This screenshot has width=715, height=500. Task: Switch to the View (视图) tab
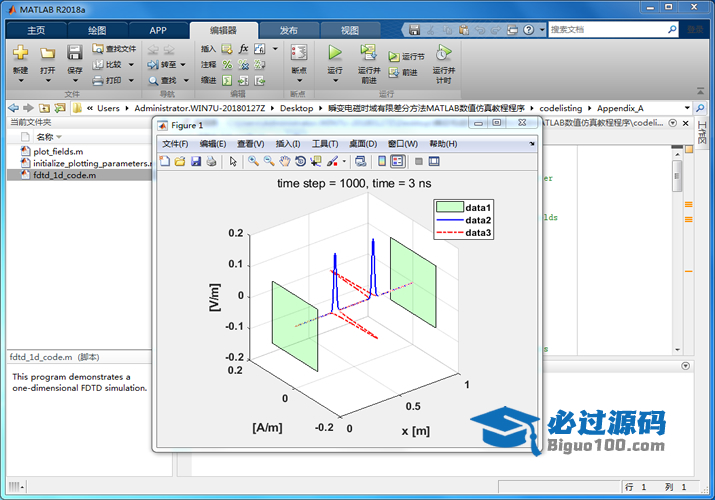(x=350, y=31)
